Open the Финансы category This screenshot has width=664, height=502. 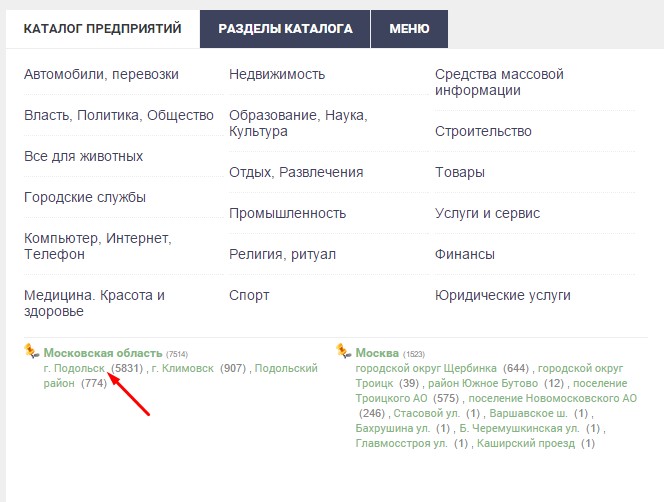(x=464, y=255)
